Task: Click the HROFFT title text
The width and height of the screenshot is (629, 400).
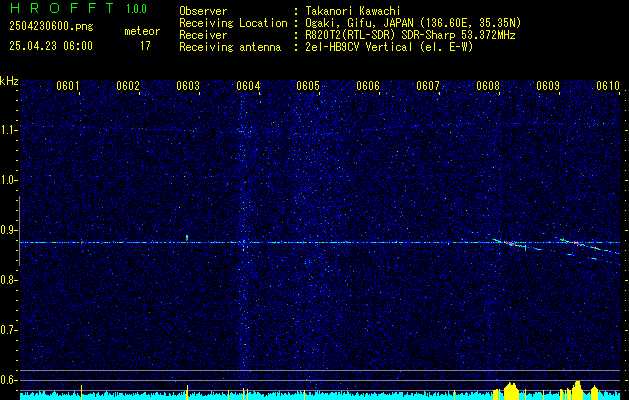Action: tap(61, 8)
